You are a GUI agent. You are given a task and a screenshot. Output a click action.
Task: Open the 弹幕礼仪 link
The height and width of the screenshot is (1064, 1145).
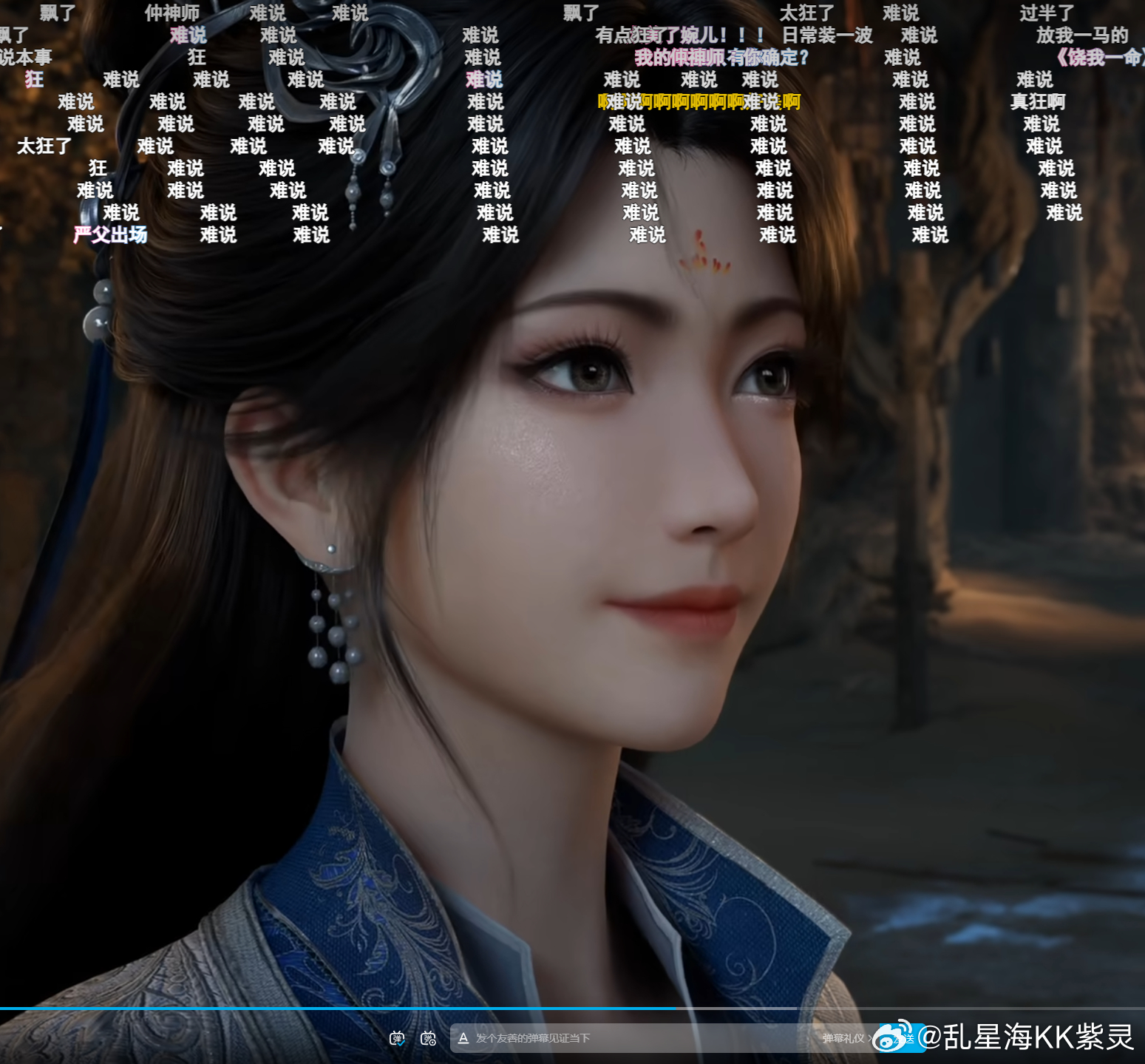click(x=843, y=1038)
